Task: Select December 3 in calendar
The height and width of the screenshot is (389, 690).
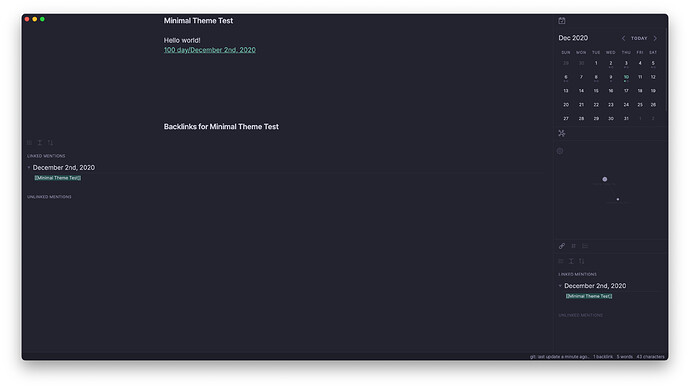Action: 626,63
